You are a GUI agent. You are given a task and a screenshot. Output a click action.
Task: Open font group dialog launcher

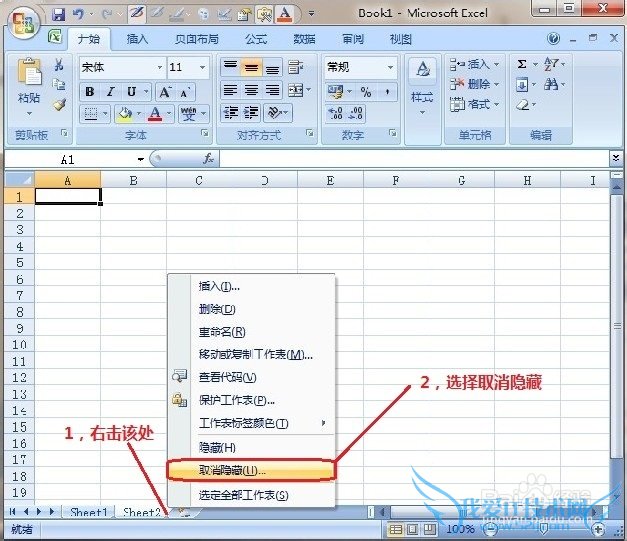tap(205, 134)
